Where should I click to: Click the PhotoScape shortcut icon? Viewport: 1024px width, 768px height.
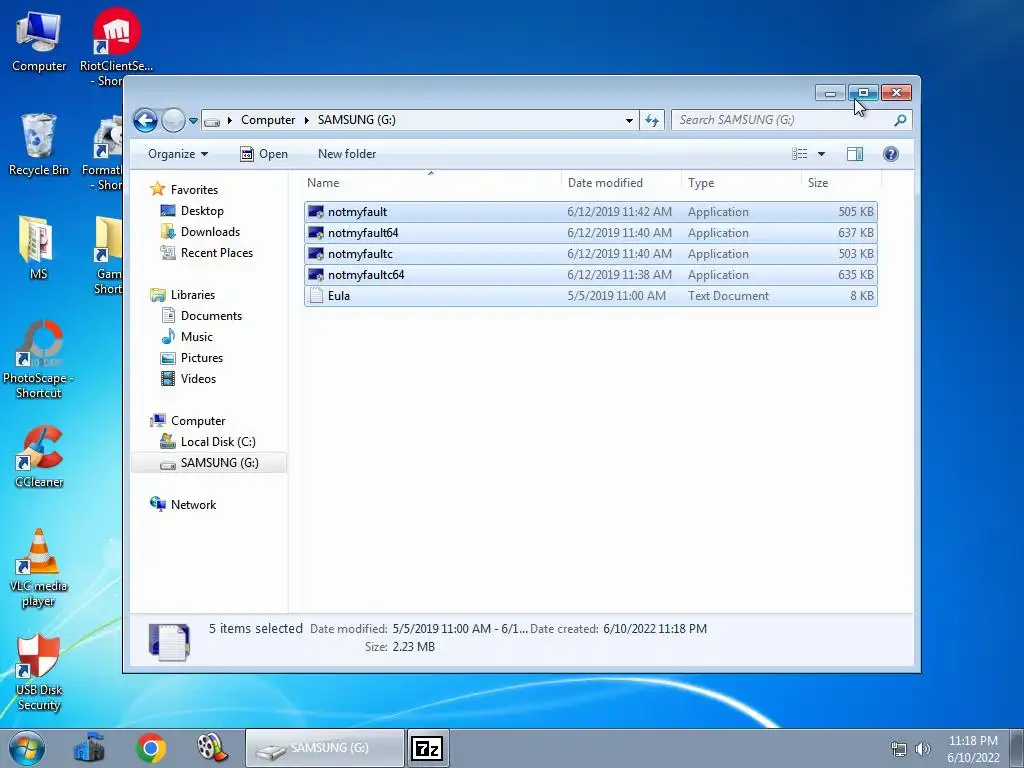(39, 359)
